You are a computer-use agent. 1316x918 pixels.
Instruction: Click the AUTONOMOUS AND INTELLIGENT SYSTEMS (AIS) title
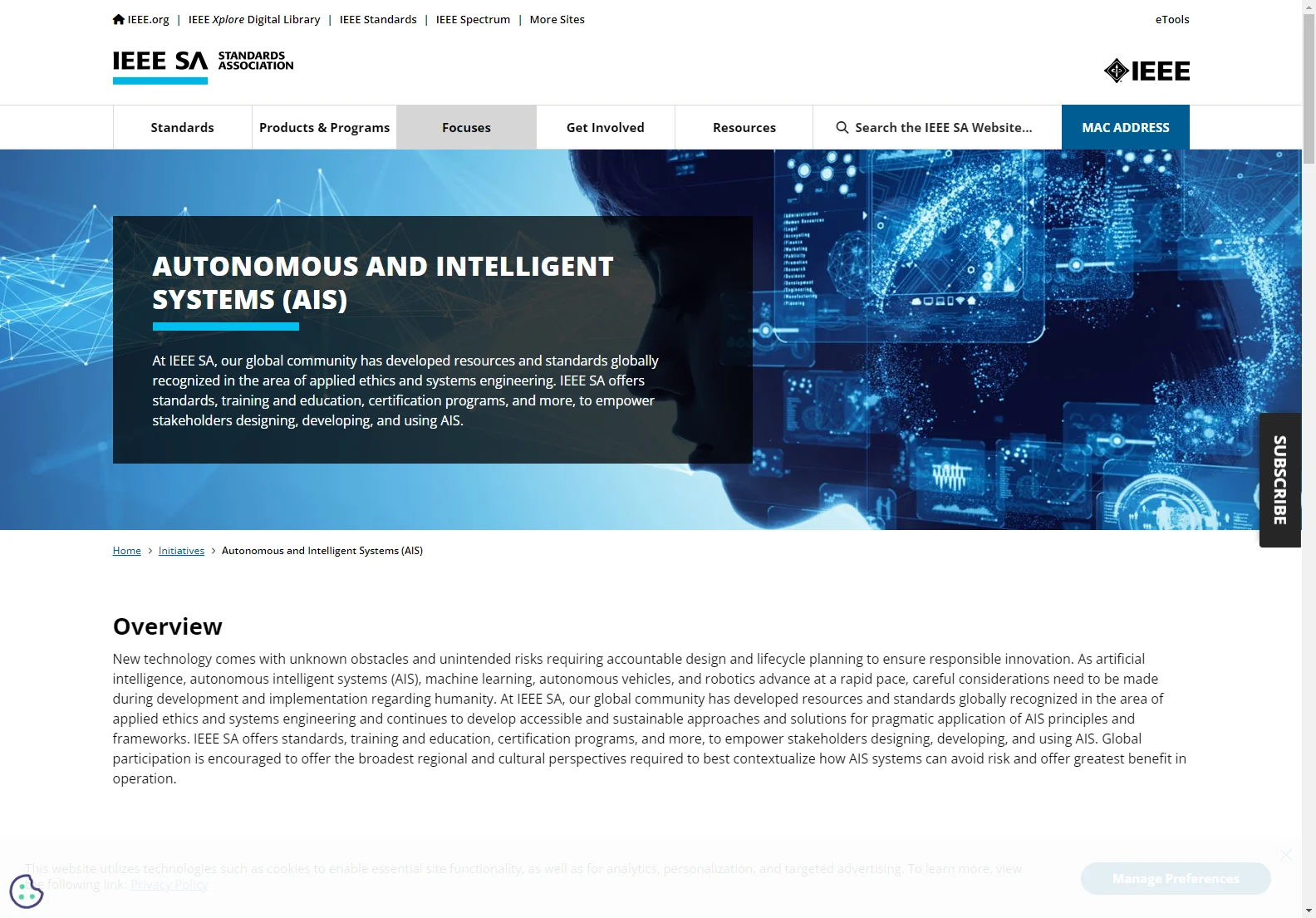pyautogui.click(x=382, y=282)
